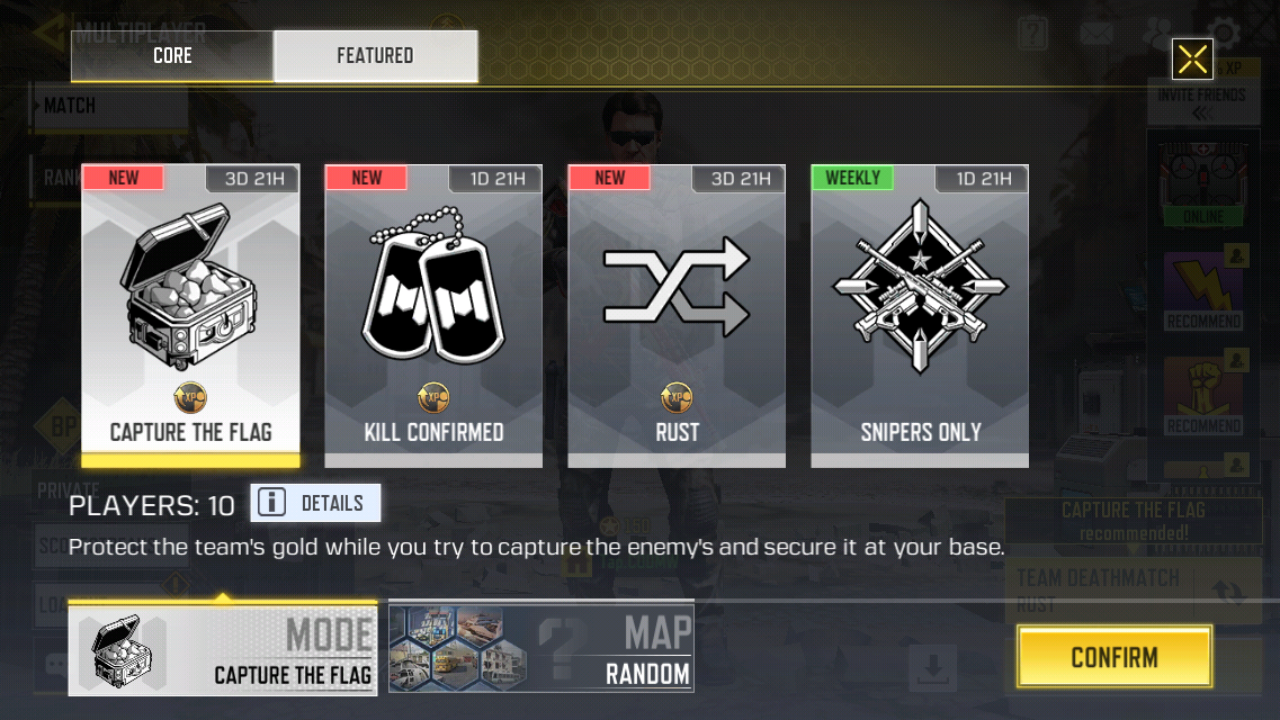This screenshot has width=1280, height=720.
Task: Switch to the Featured tab
Action: pos(375,56)
